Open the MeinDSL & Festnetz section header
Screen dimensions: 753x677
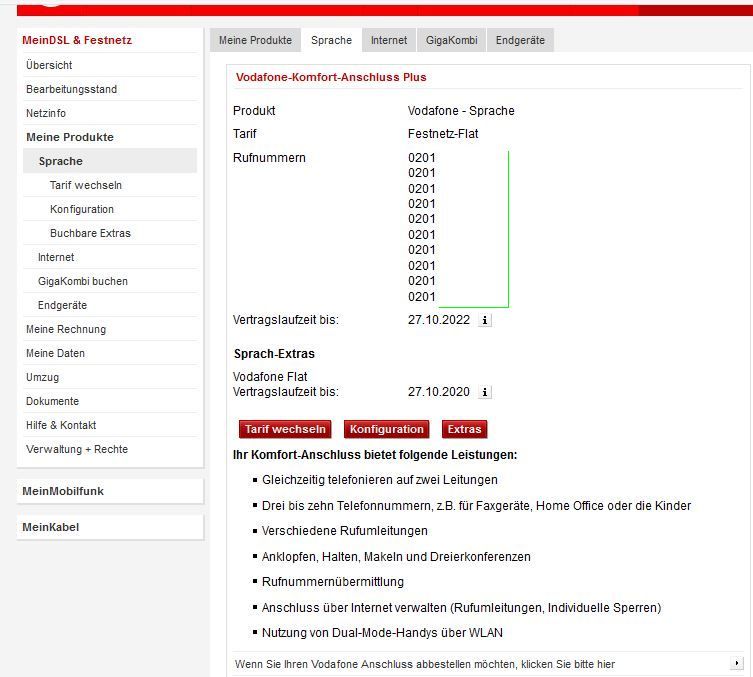pos(77,40)
